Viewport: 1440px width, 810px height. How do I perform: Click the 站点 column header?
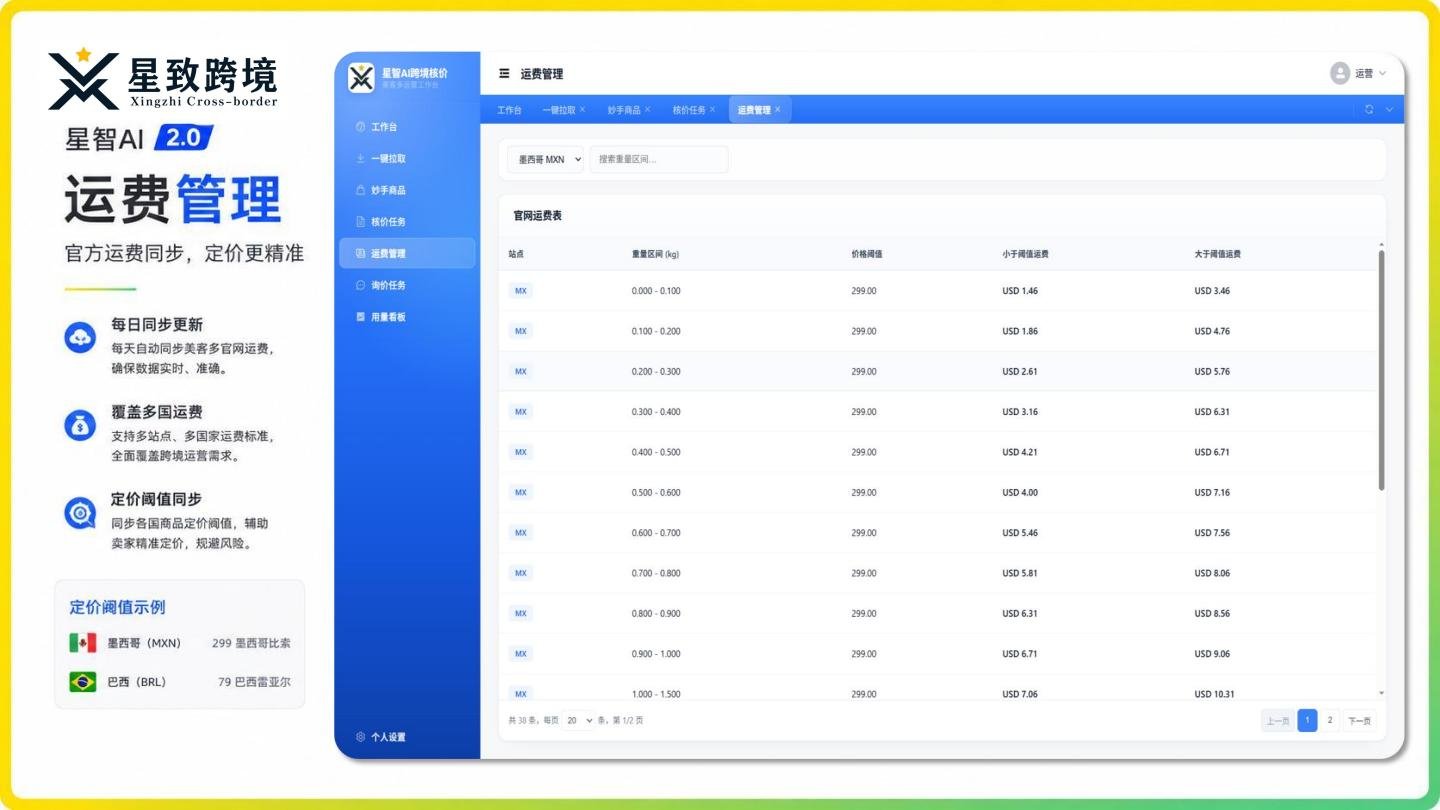516,254
